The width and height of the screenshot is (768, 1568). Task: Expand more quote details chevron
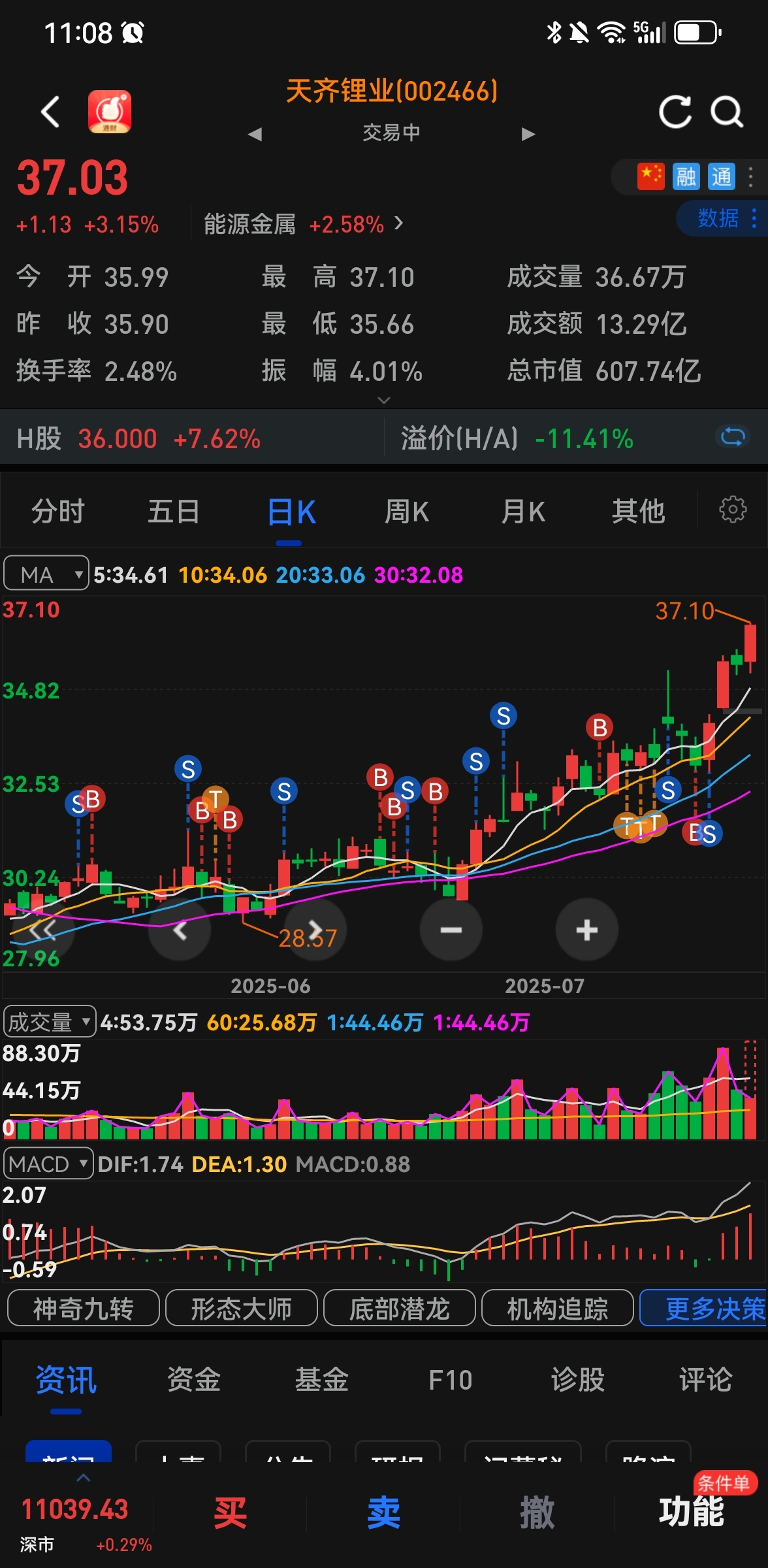tap(384, 400)
